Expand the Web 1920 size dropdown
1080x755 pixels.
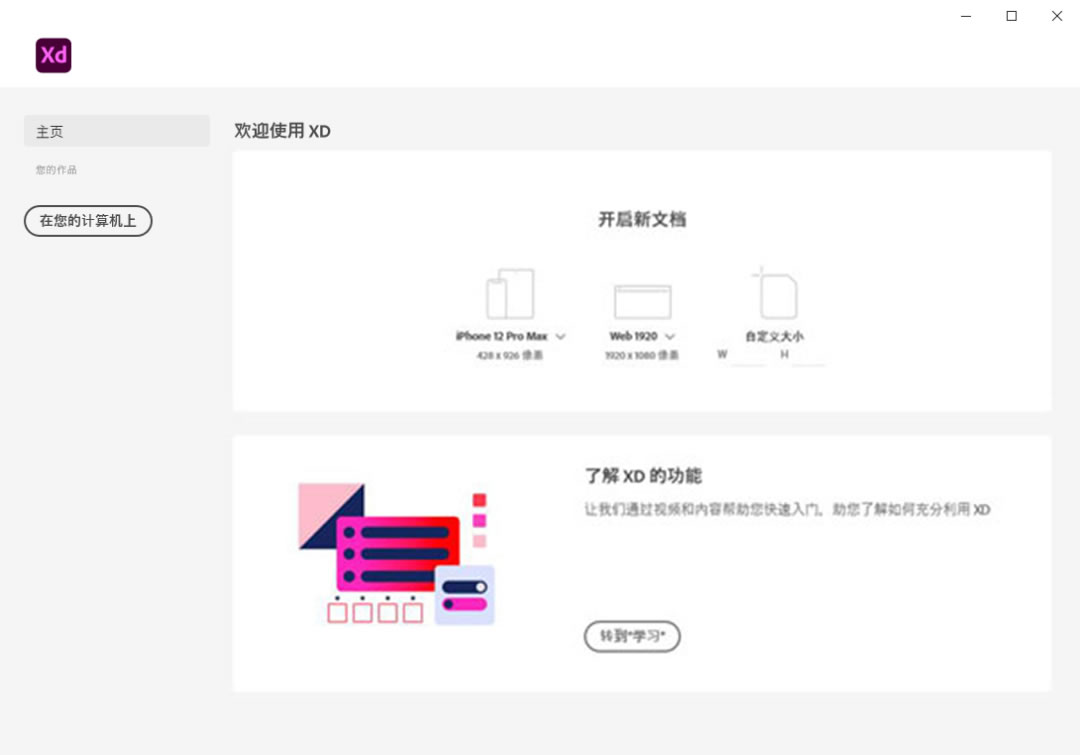(670, 337)
